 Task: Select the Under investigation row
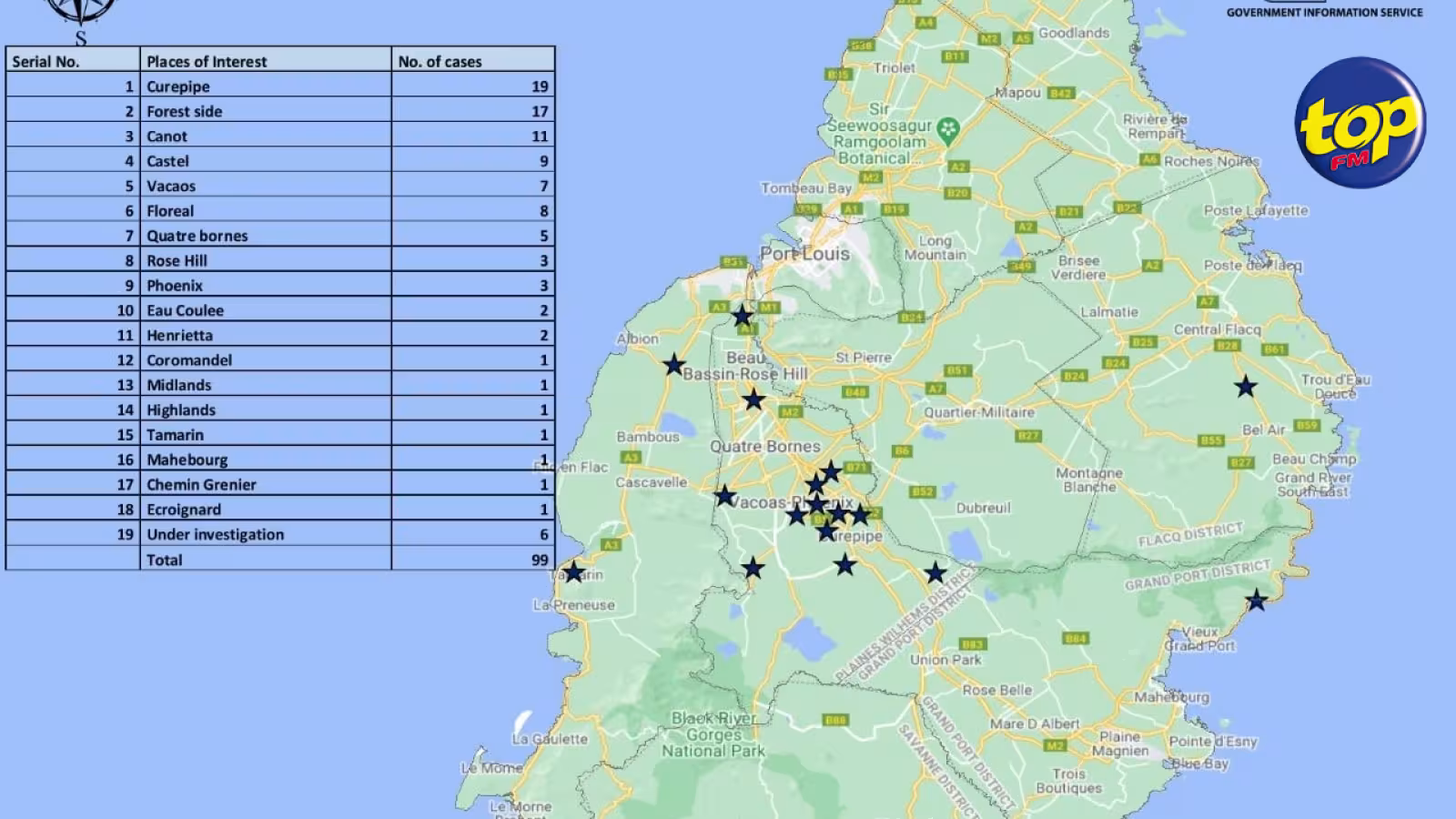[x=280, y=534]
